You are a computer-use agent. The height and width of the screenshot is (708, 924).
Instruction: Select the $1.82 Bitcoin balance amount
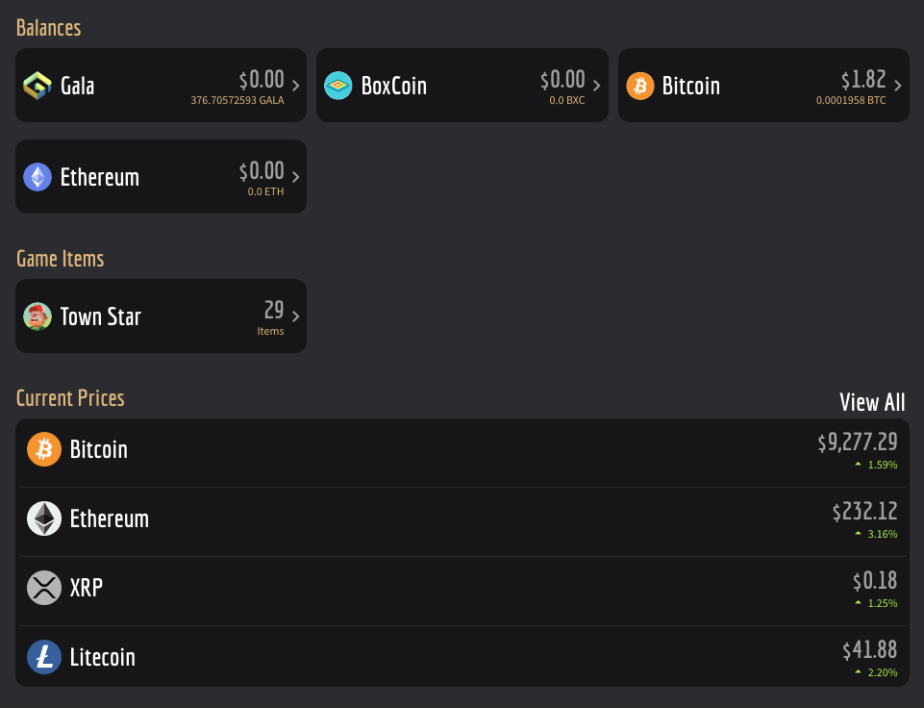tap(863, 80)
